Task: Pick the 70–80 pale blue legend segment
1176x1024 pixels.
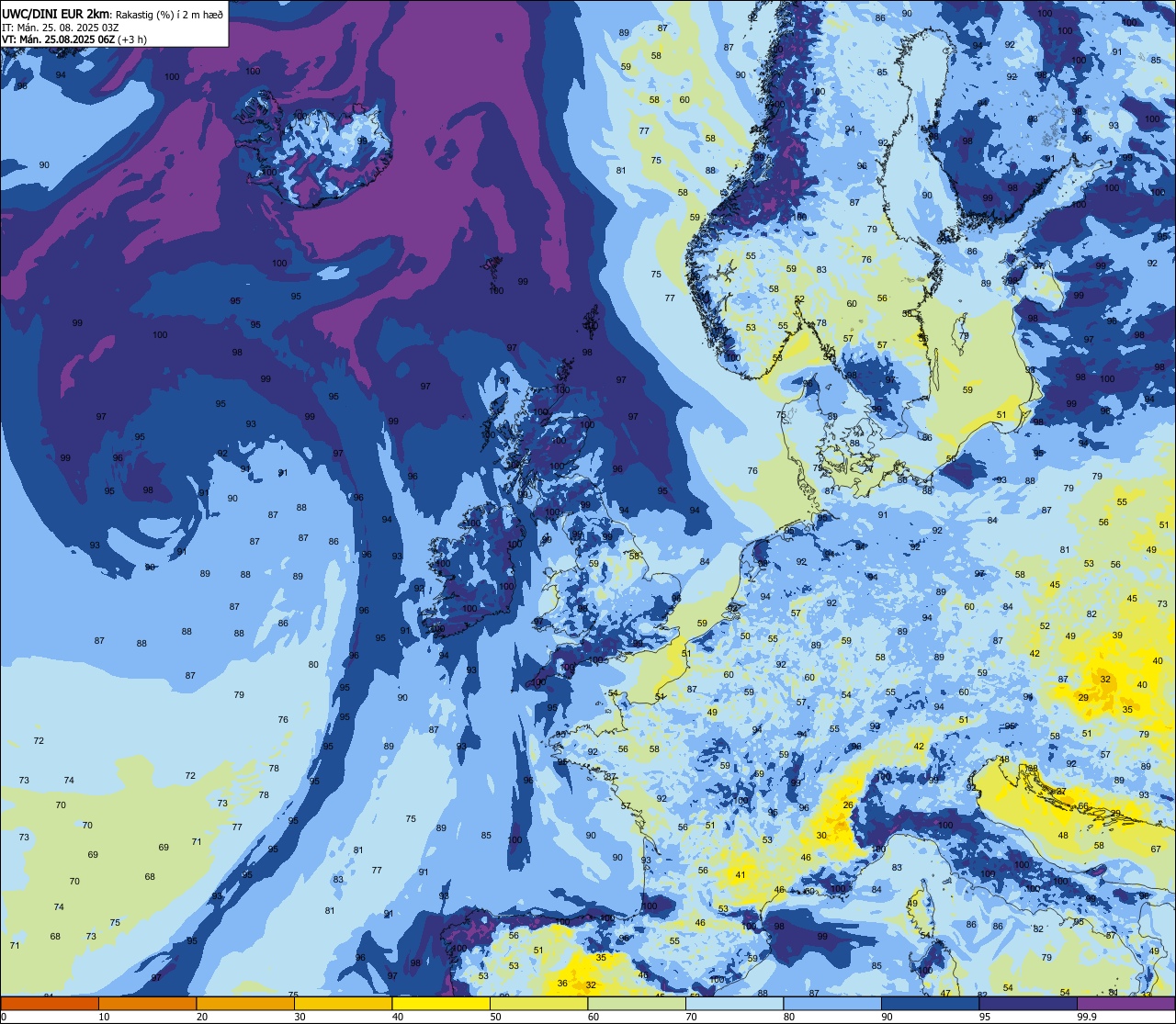Action: [734, 1004]
